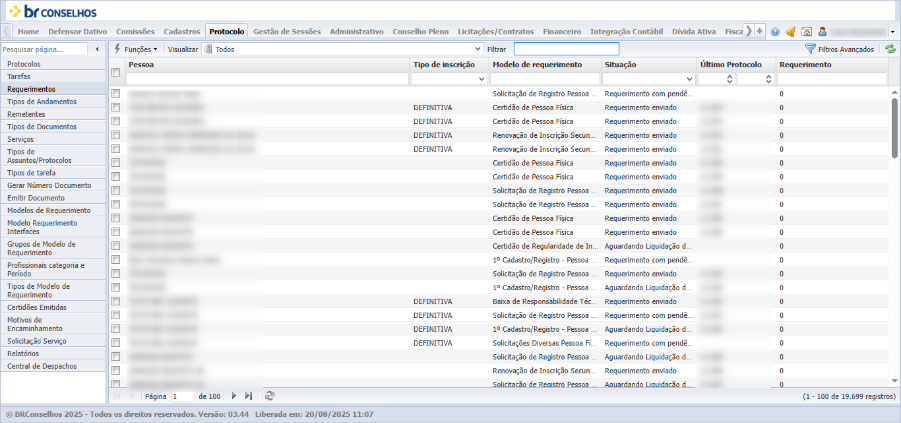Select the Gestão de Sessões tab

(x=287, y=32)
